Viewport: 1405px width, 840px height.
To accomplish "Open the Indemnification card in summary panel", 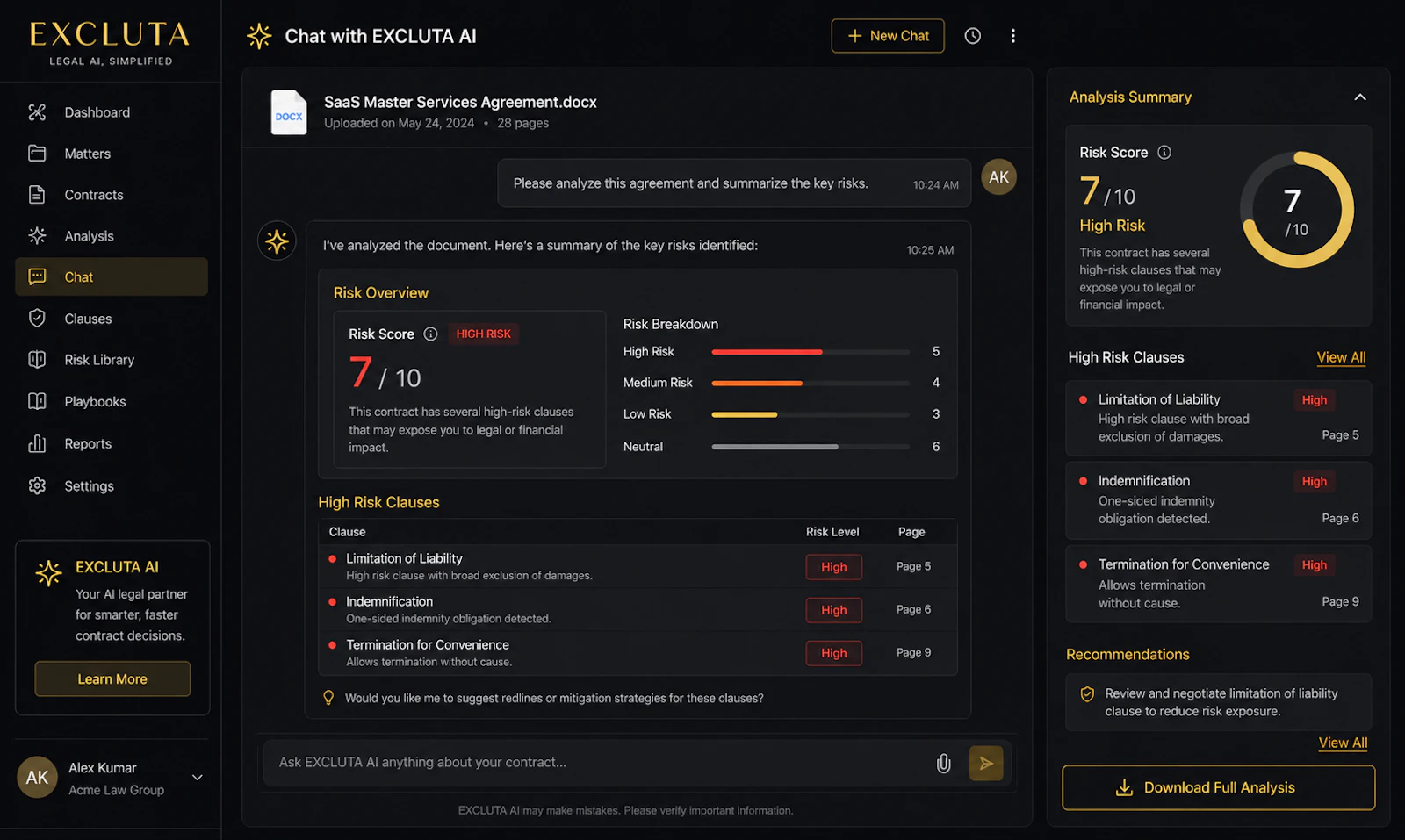I will 1219,500.
